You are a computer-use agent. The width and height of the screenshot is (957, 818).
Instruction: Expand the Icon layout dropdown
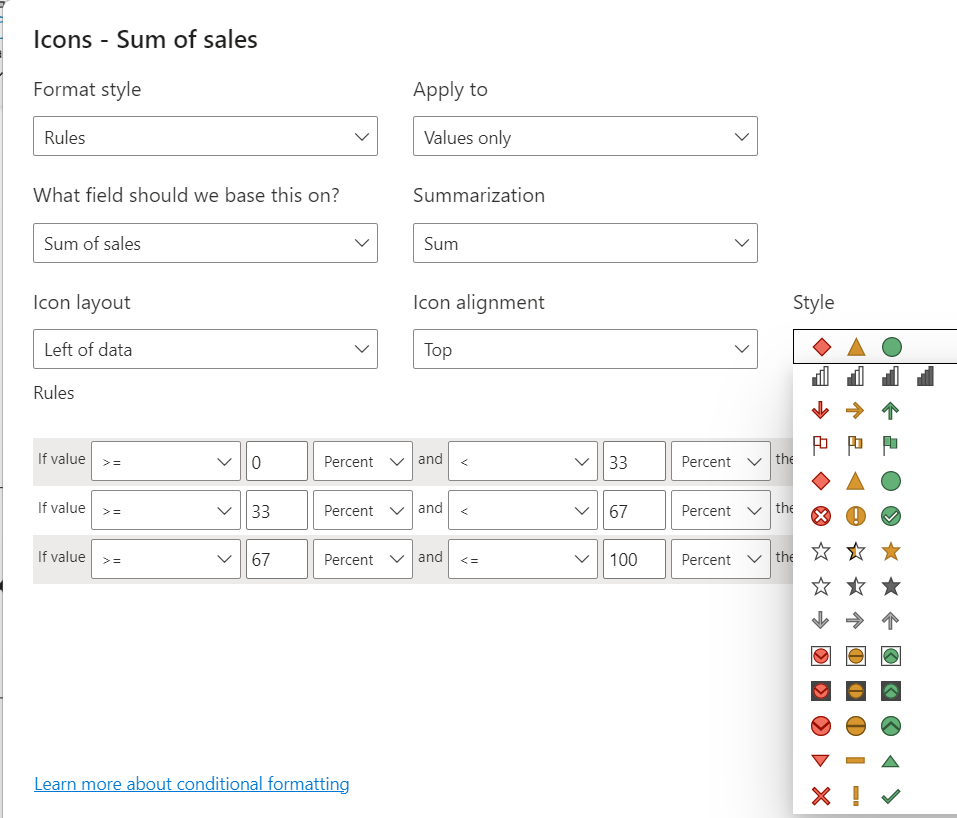205,349
